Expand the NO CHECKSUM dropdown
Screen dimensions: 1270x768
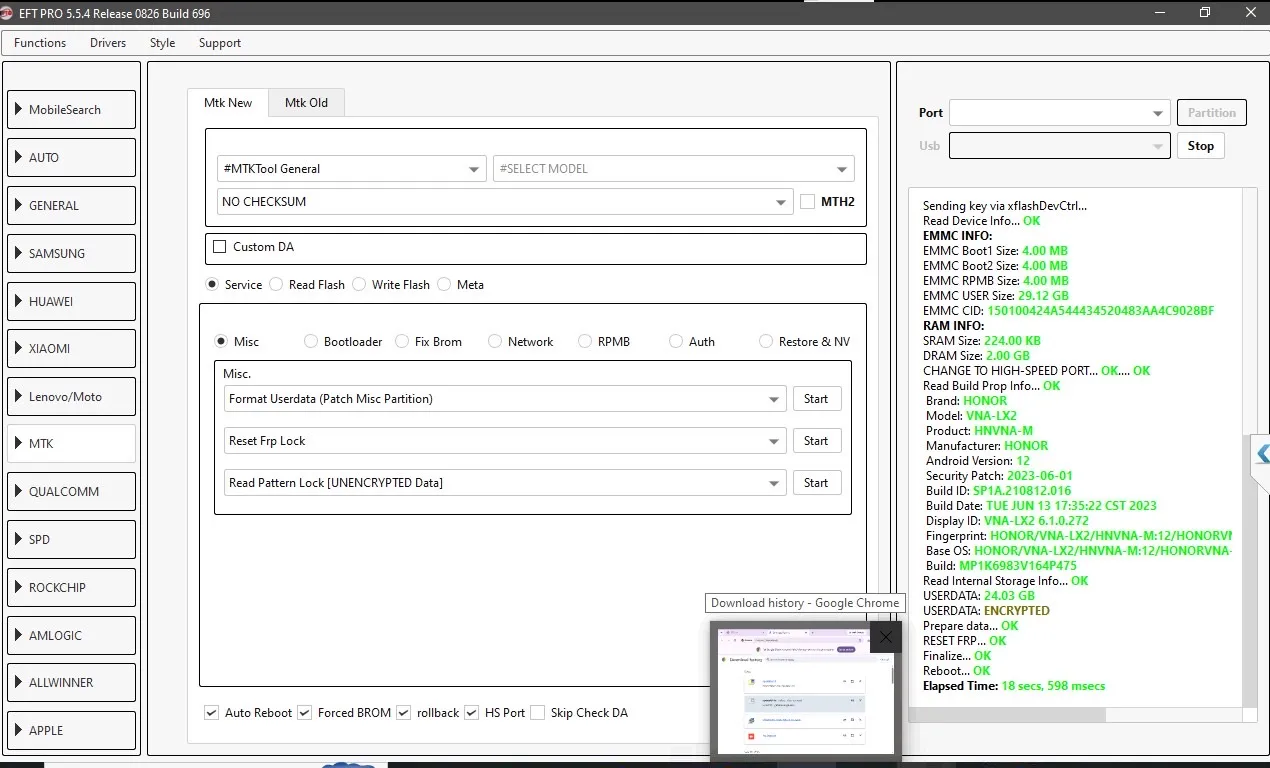505,202
